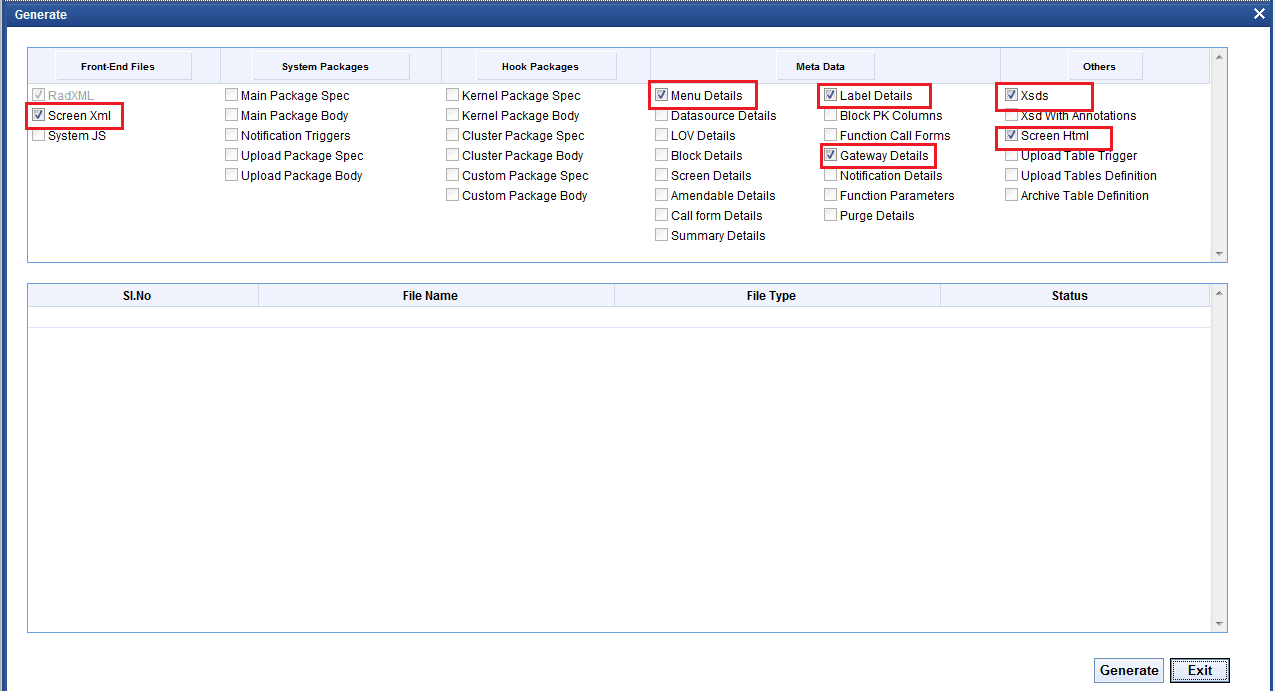
Task: Tick Kernel Package Body checkbox
Action: [453, 116]
